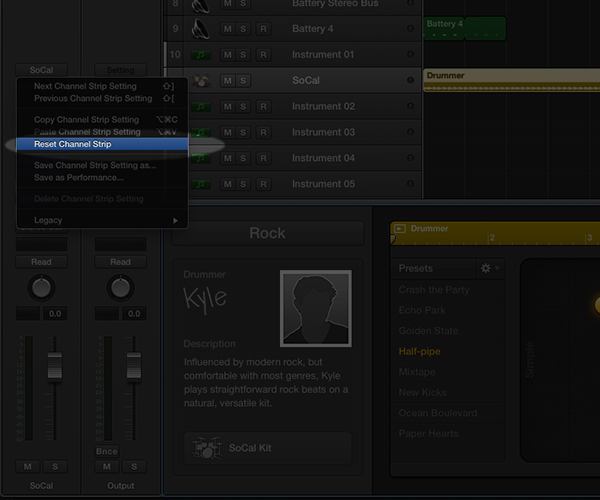Click bar 2 on Drummer editor ruler

[x=492, y=238]
